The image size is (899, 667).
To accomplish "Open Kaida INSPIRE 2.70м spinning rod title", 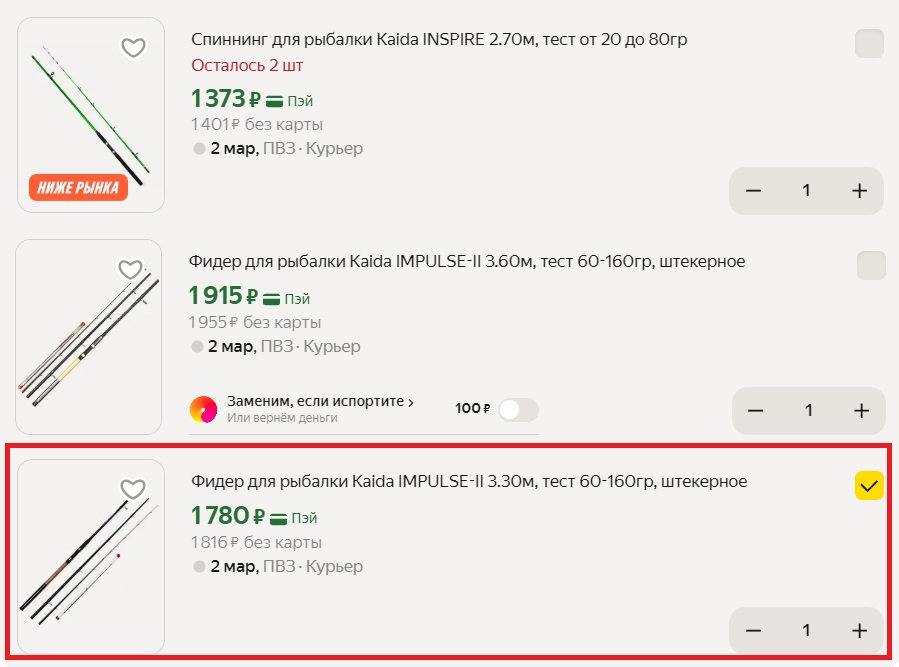I will (x=439, y=40).
